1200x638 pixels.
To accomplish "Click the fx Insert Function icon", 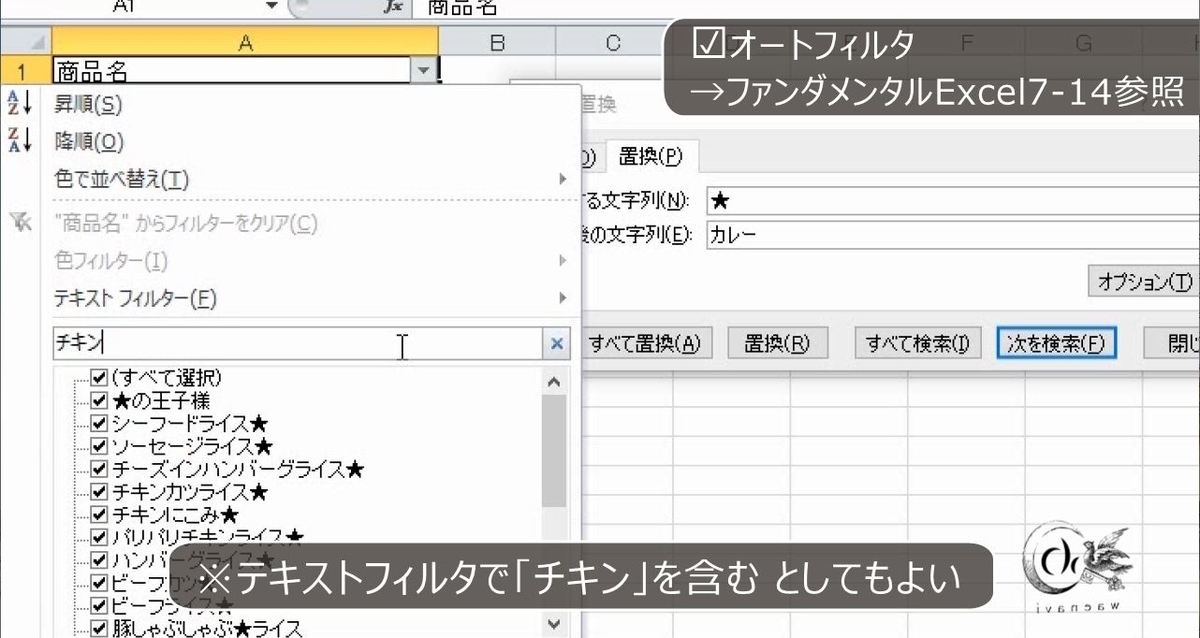I will point(391,6).
